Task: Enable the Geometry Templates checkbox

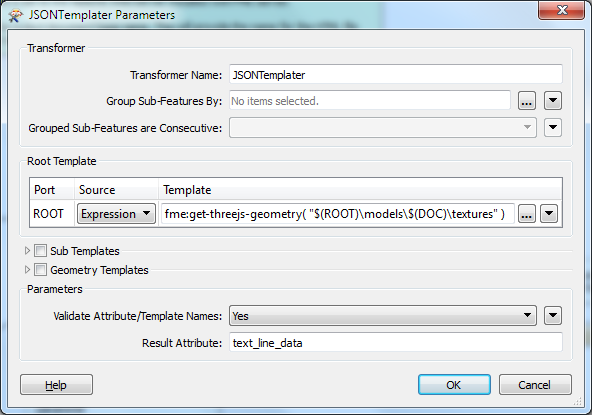Action: pyautogui.click(x=40, y=270)
